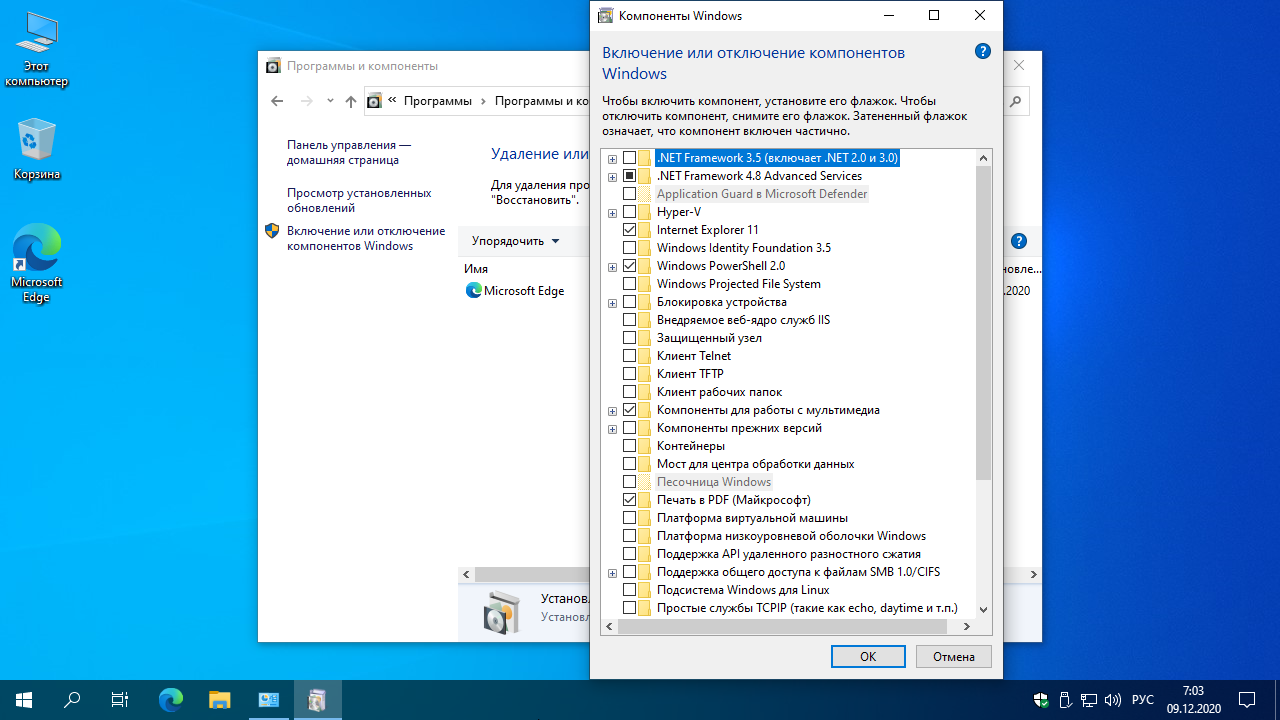The image size is (1280, 720).
Task: Select Поддержка API удаленного разностного сжатия
Action: click(789, 554)
